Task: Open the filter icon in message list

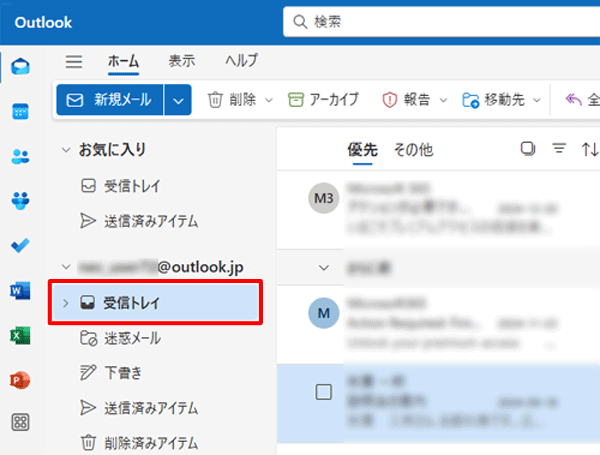Action: (x=559, y=148)
